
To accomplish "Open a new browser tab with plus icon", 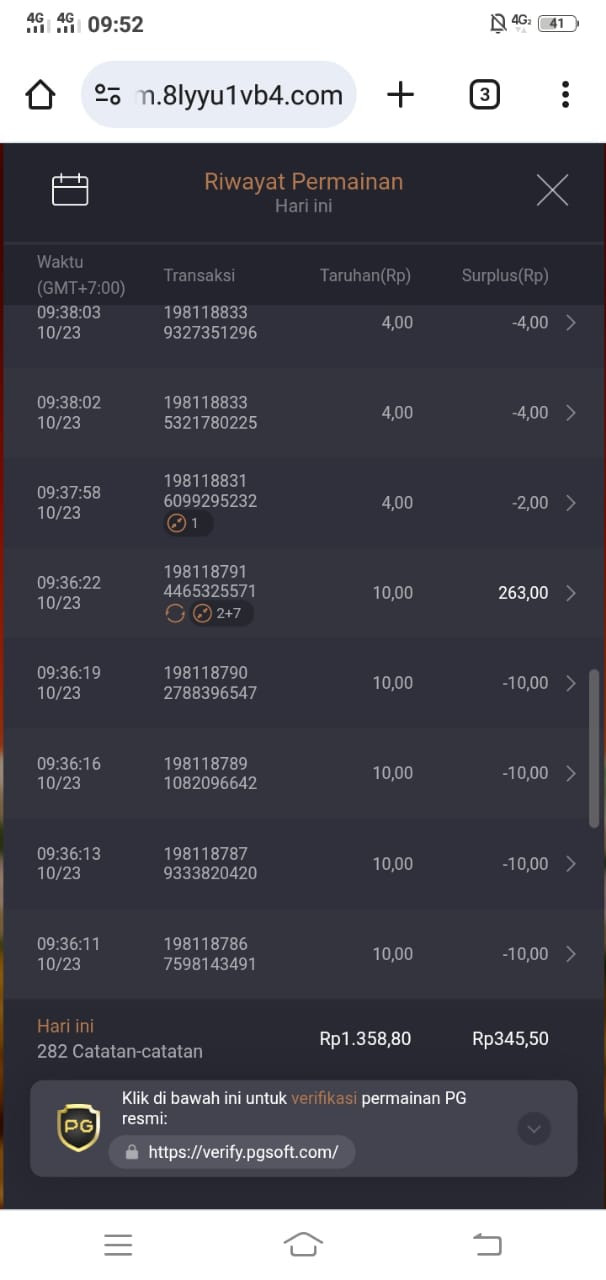I will [x=400, y=95].
